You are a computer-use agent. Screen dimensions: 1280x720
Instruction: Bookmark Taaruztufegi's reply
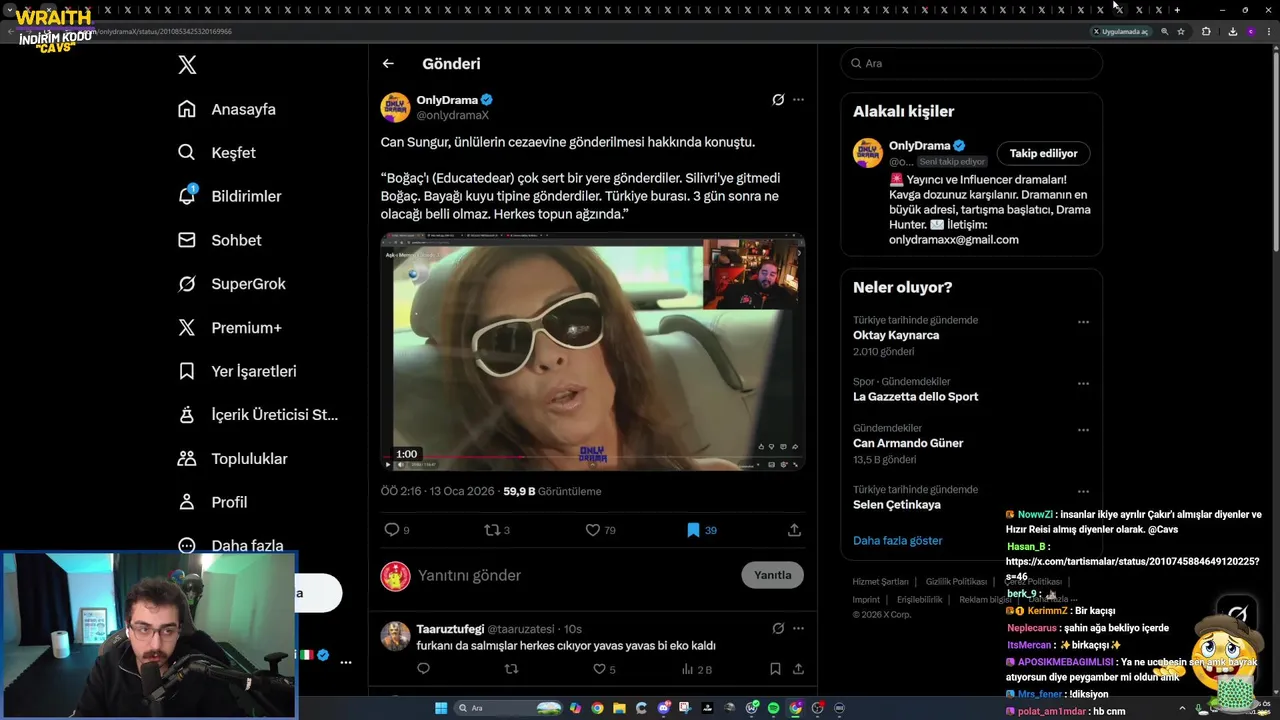[x=775, y=669]
